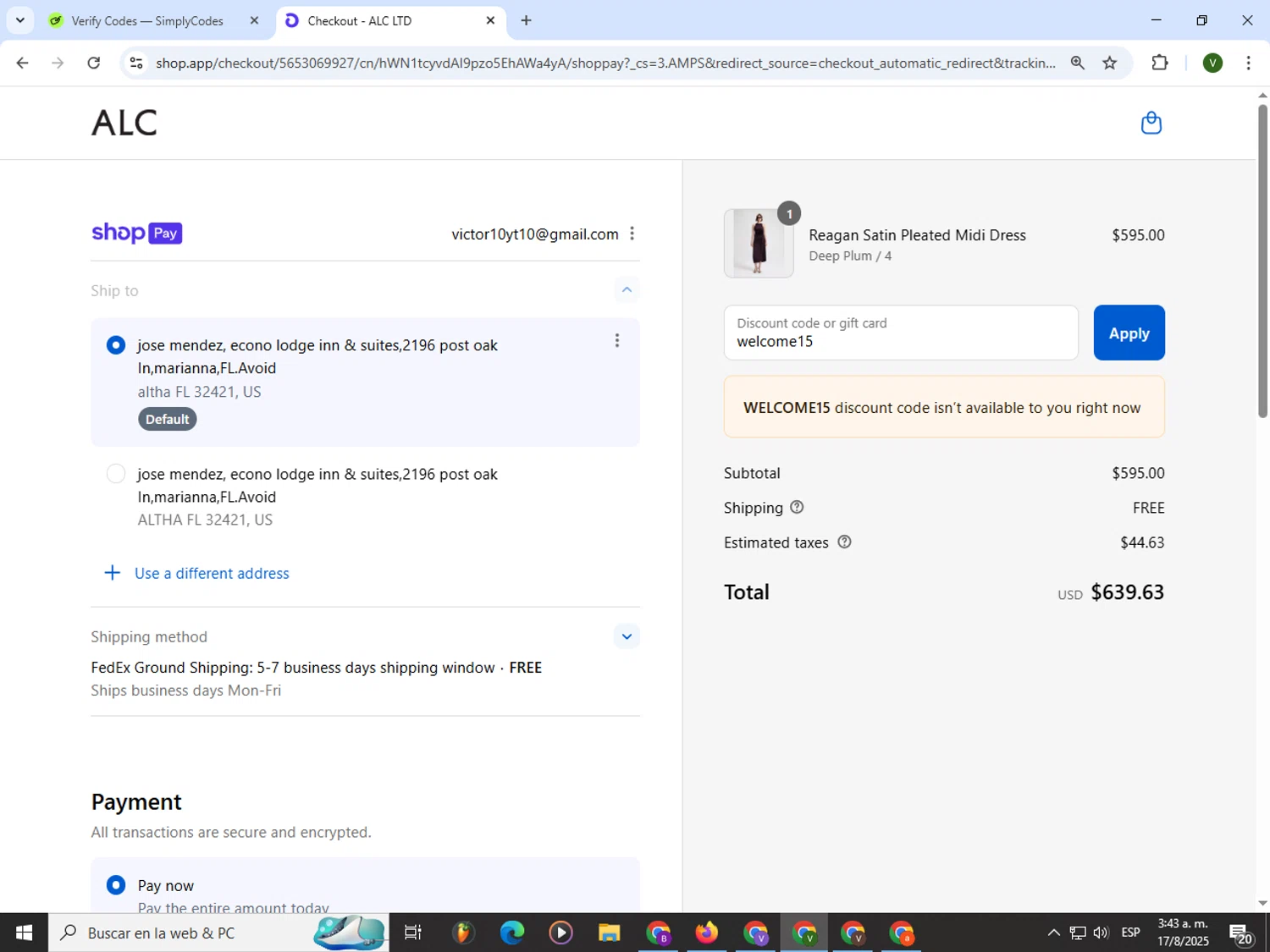Close the Checkout - ALC LTD tab

490,20
